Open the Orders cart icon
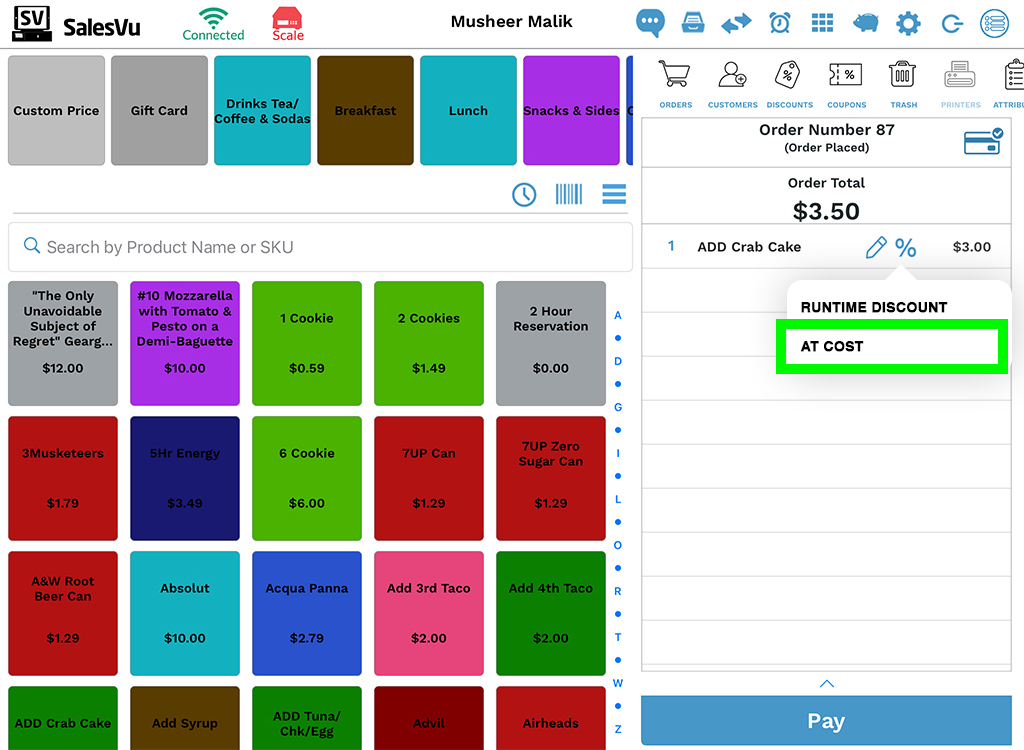1024x750 pixels. [675, 84]
